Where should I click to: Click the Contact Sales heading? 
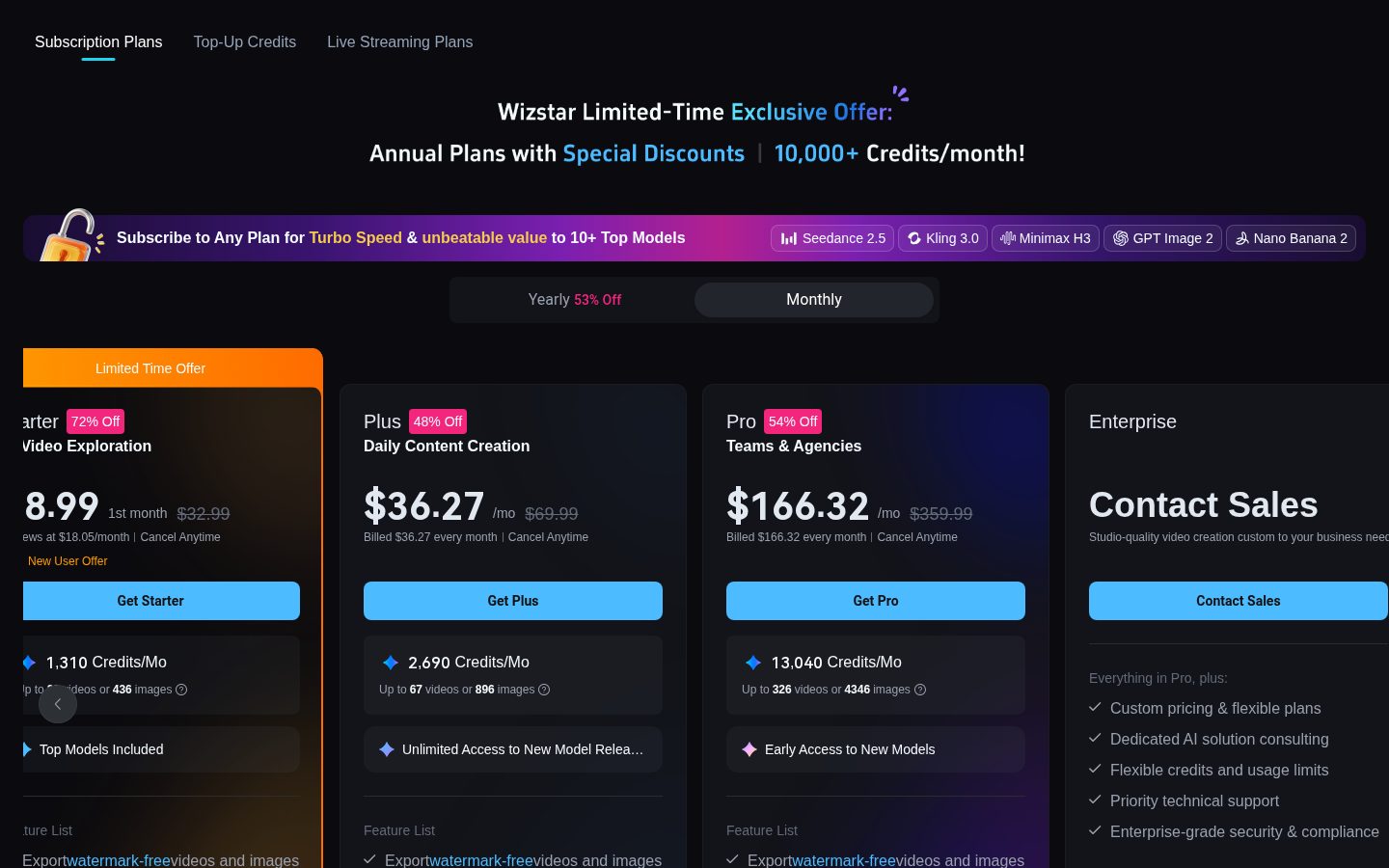point(1203,504)
